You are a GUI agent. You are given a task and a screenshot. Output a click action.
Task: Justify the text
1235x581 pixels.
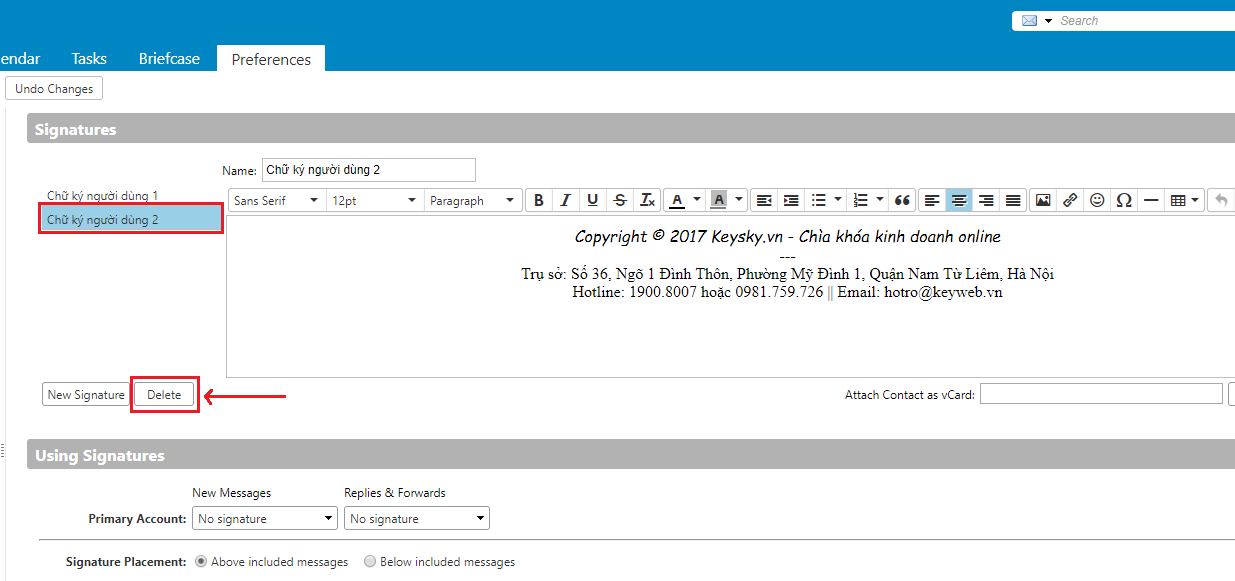point(1013,200)
